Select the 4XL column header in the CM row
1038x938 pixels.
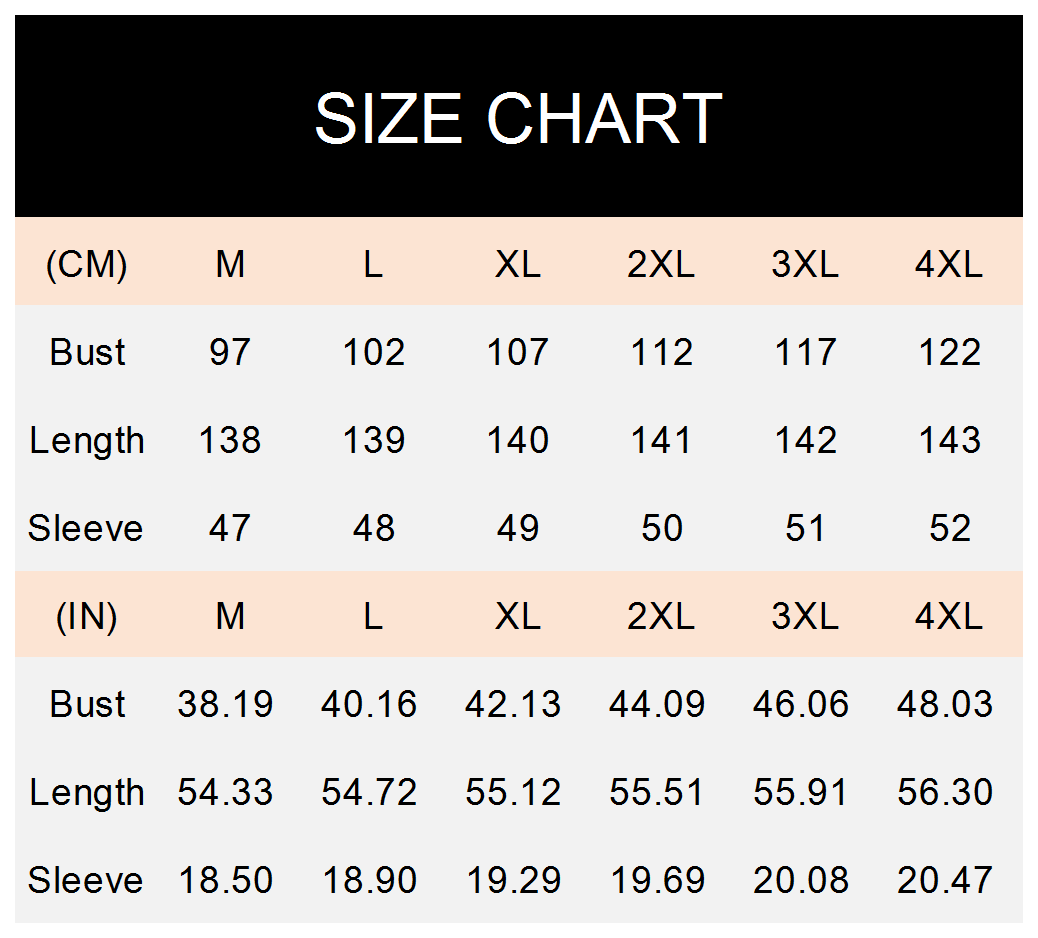[x=948, y=264]
